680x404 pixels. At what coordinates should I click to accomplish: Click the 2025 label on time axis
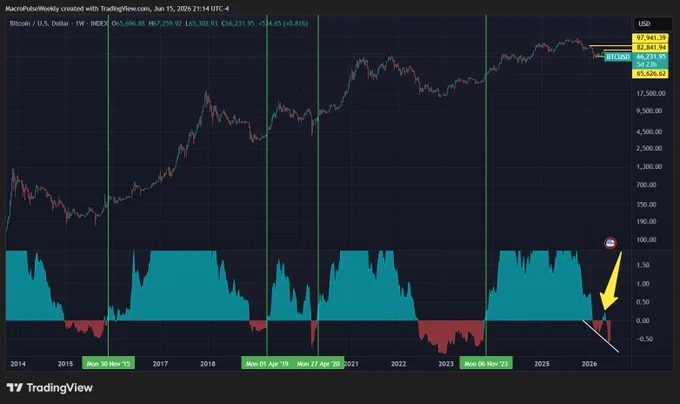[542, 364]
